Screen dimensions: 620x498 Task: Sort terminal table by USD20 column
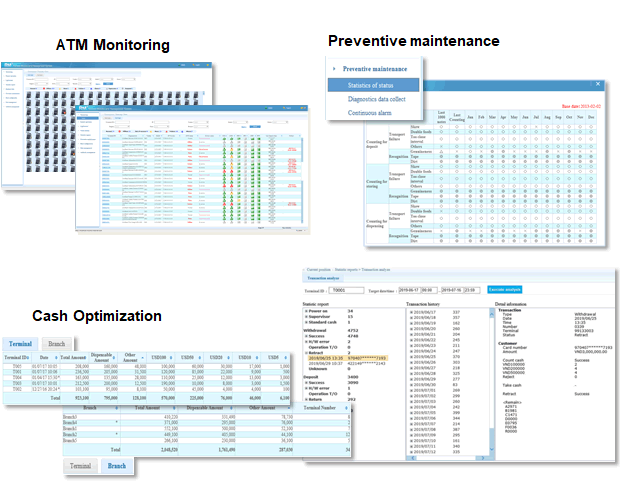click(229, 358)
